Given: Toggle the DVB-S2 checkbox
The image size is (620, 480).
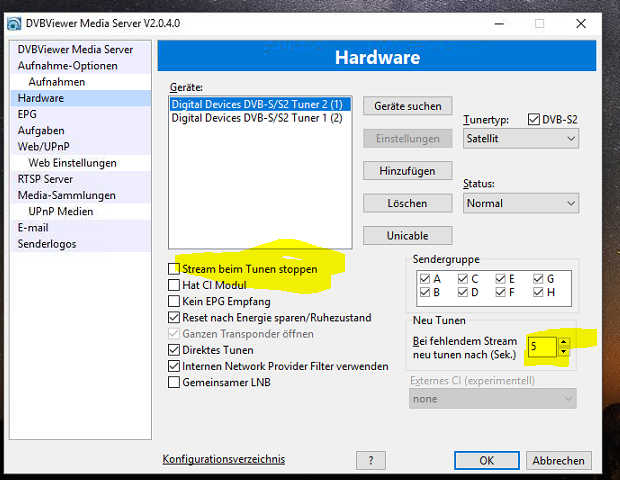Looking at the screenshot, I should pos(534,119).
